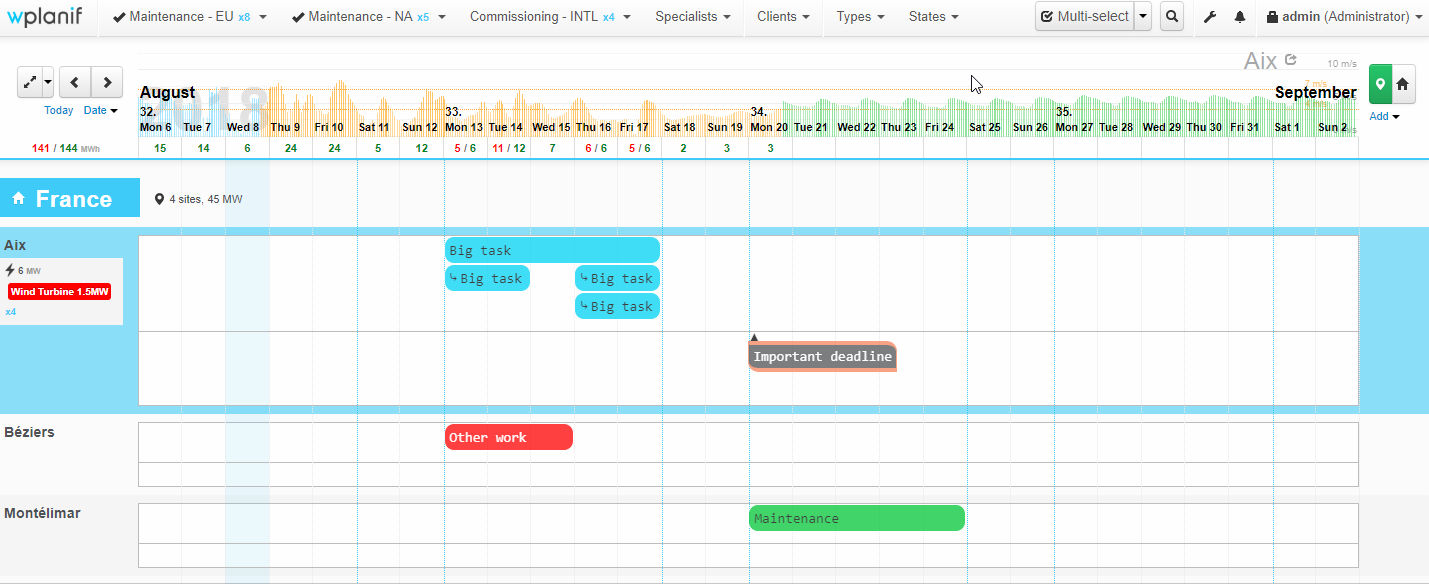Open settings via wrench icon

pos(1210,17)
